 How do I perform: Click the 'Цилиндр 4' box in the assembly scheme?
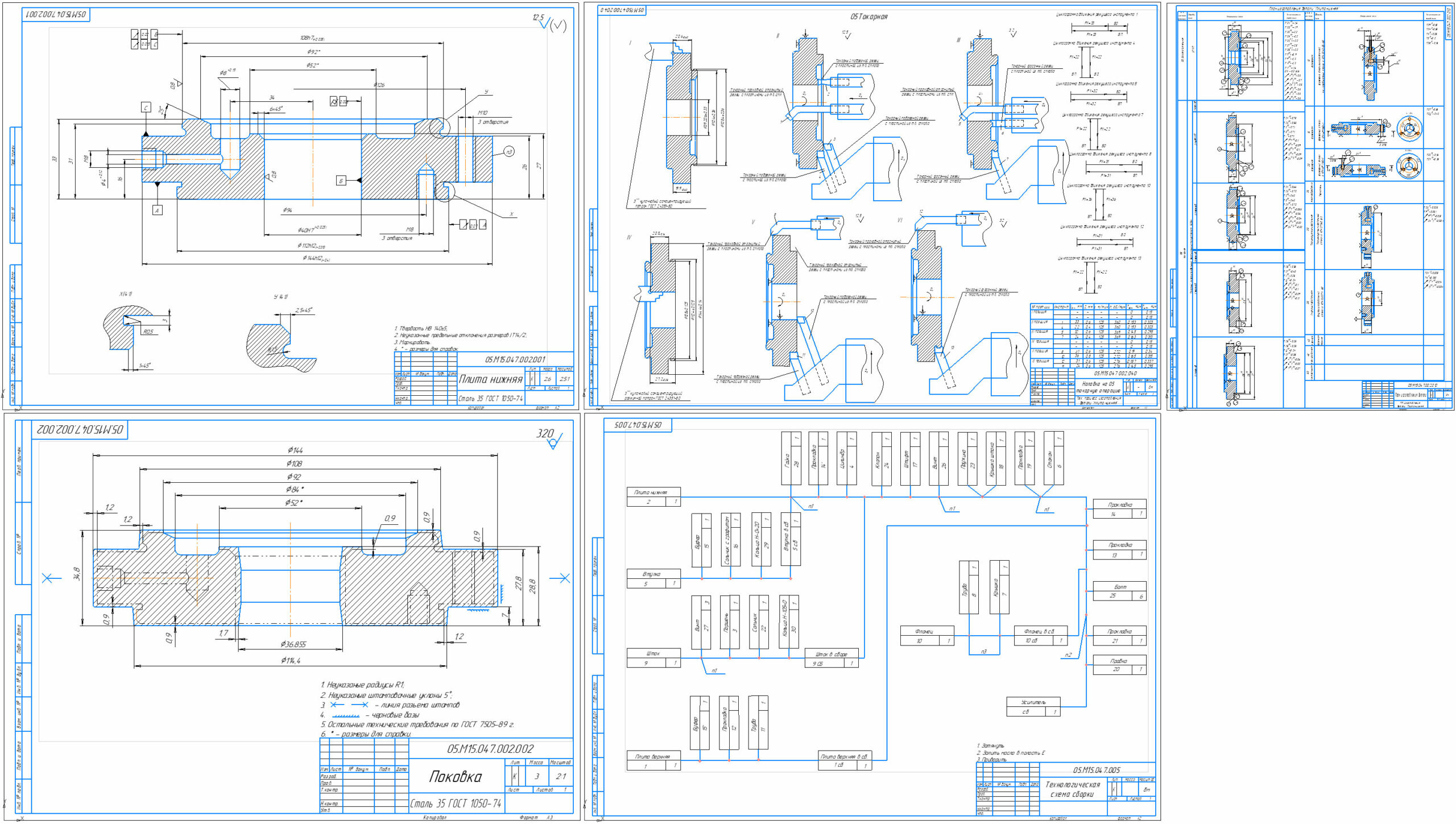846,458
